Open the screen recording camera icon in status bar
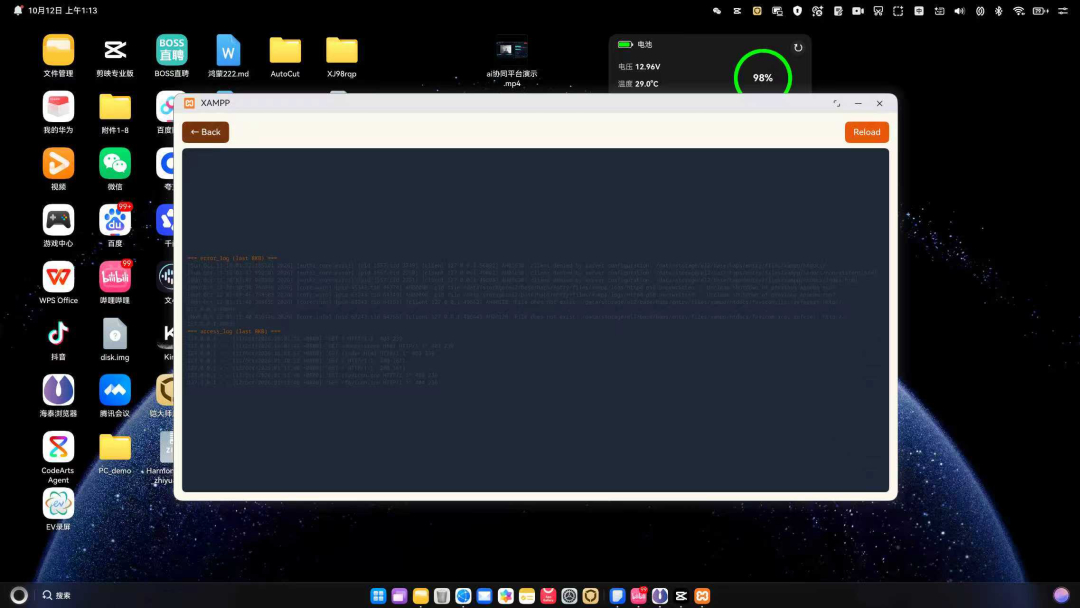 [858, 11]
